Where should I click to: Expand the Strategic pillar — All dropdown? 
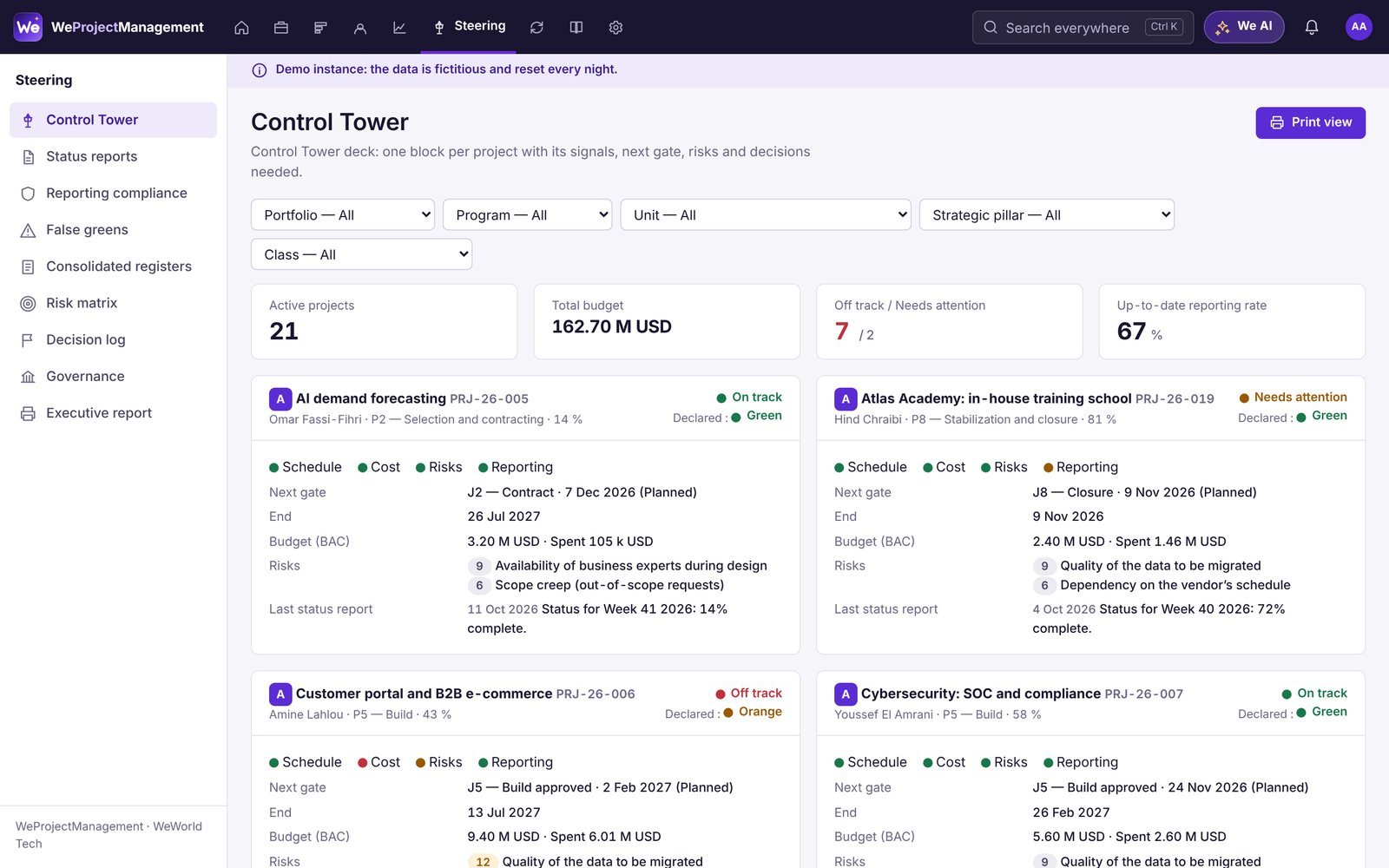point(1047,214)
